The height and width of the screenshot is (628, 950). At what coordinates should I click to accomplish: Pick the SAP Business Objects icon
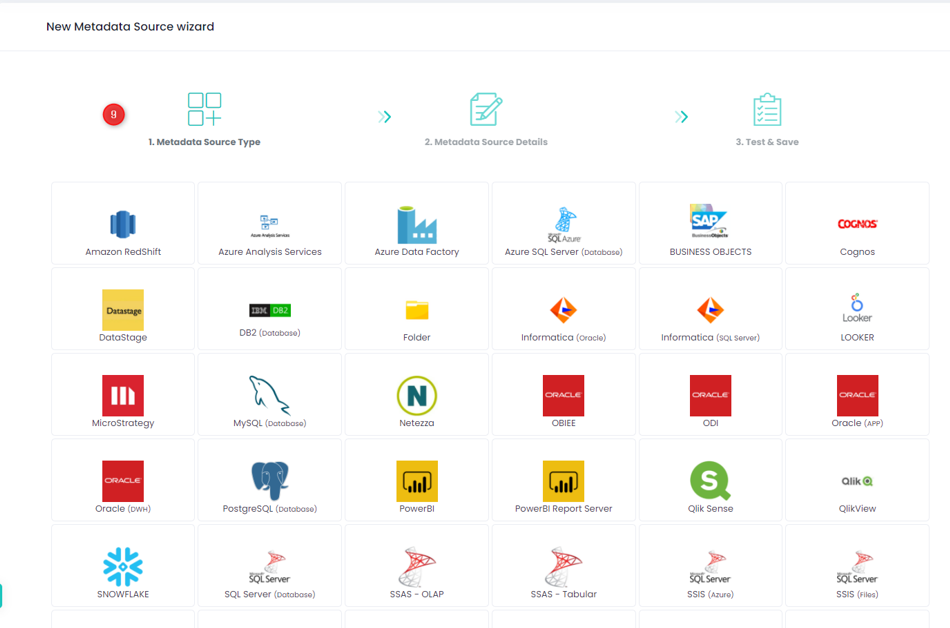coord(710,221)
